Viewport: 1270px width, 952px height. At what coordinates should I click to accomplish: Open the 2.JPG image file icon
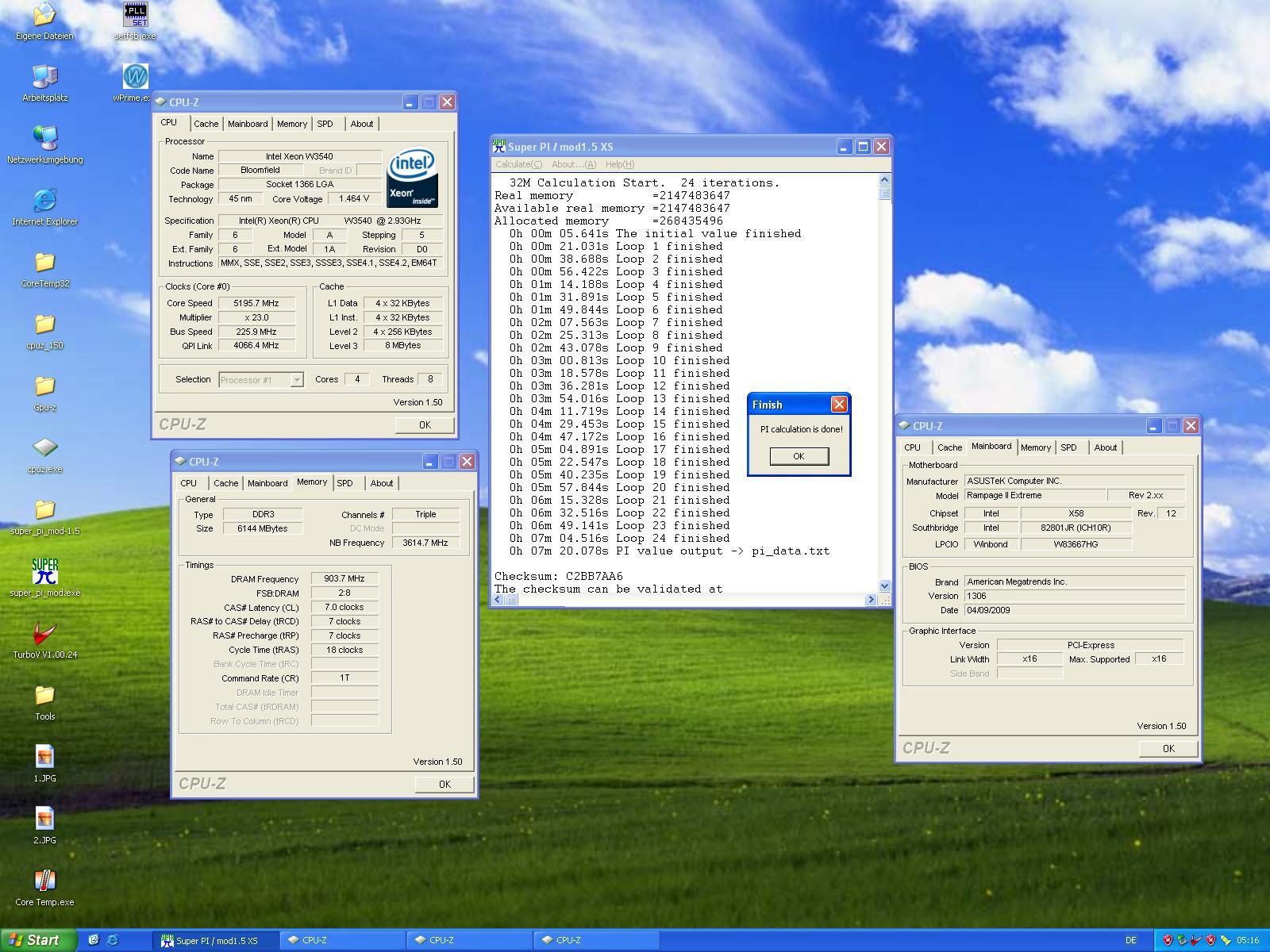click(44, 825)
